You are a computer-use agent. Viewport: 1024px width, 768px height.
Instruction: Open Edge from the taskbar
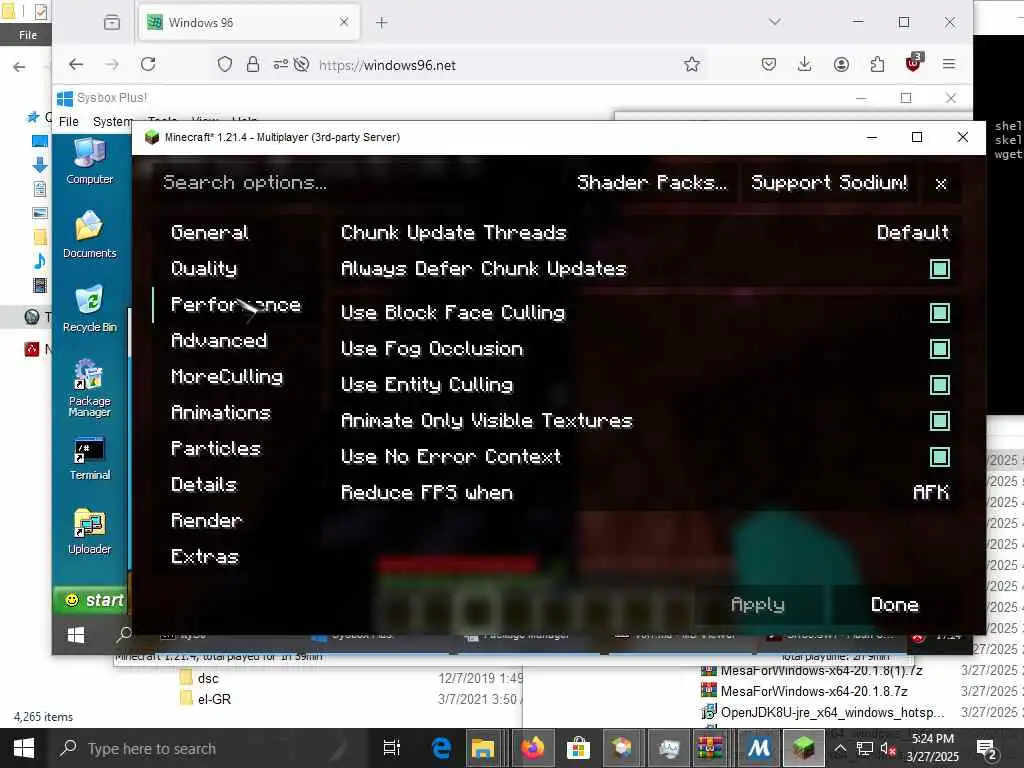[441, 748]
